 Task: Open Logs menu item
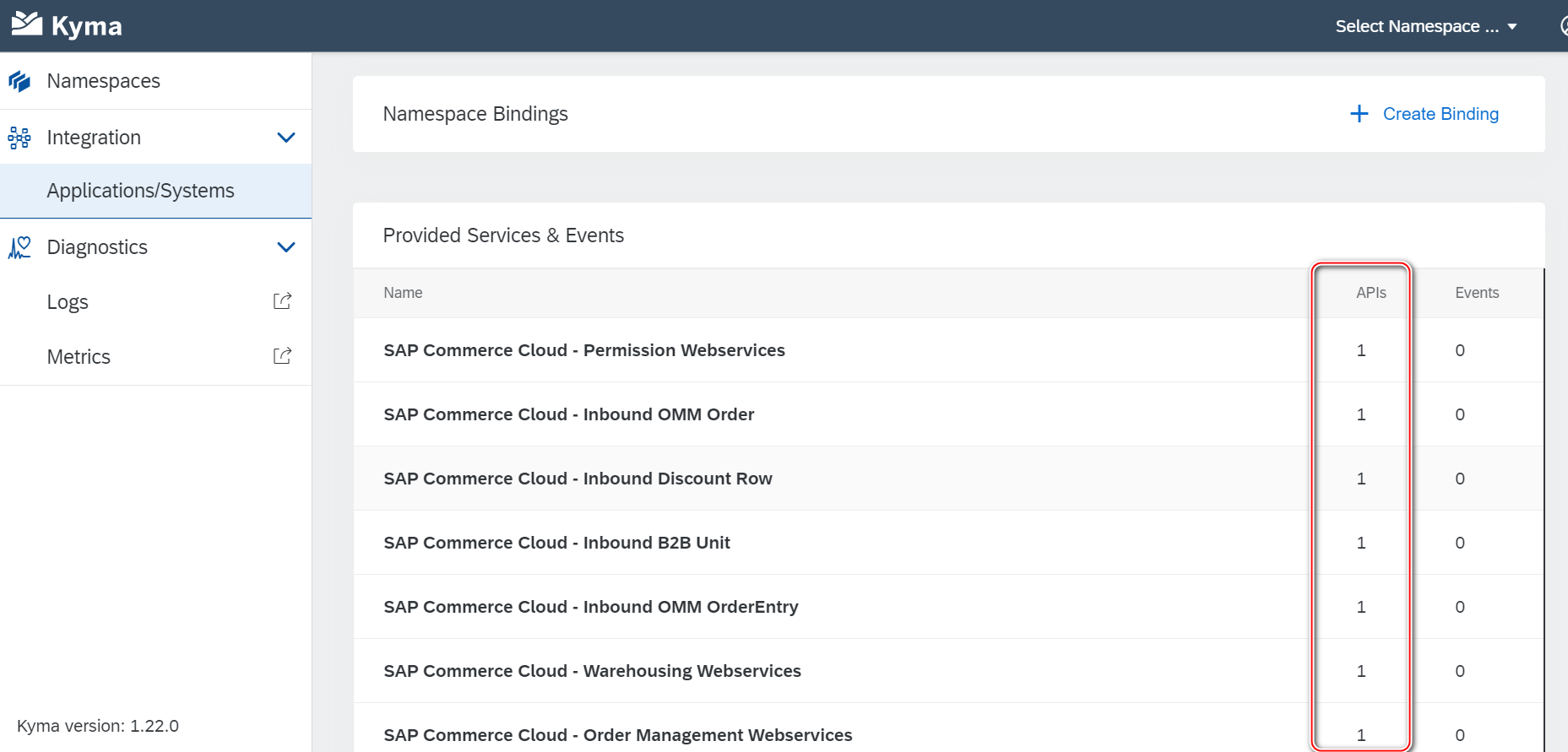68,302
